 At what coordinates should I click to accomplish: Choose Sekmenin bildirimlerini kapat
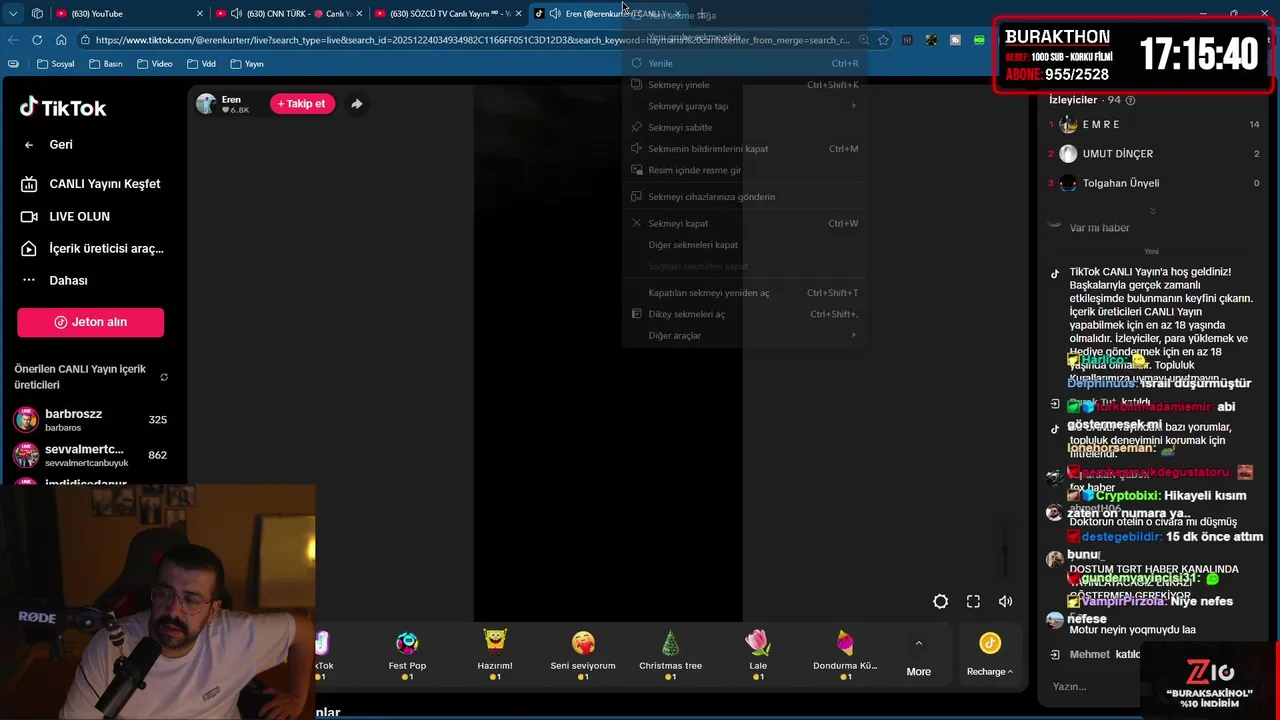click(744, 149)
